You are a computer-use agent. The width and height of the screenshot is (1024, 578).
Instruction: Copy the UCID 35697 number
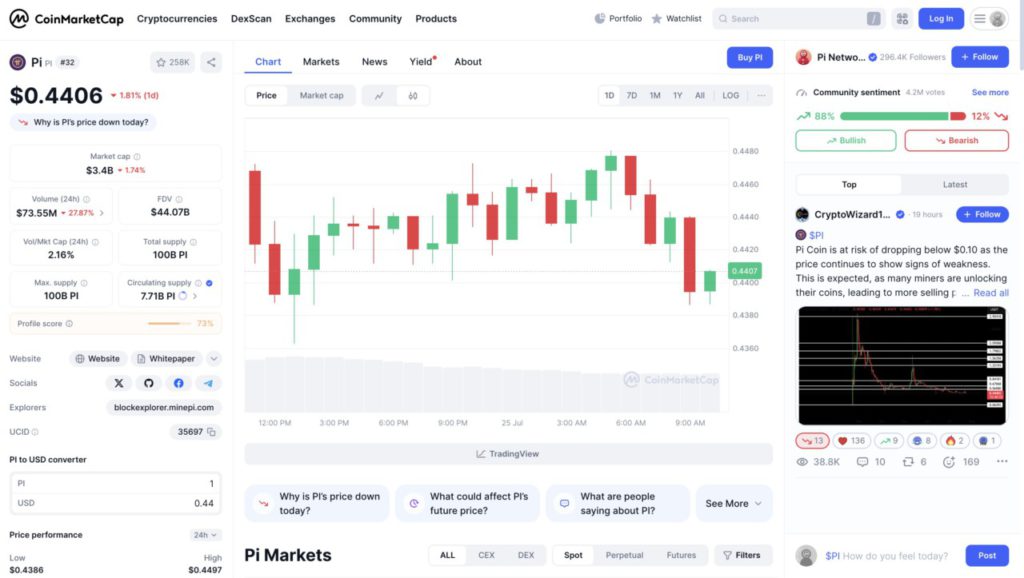pyautogui.click(x=213, y=432)
